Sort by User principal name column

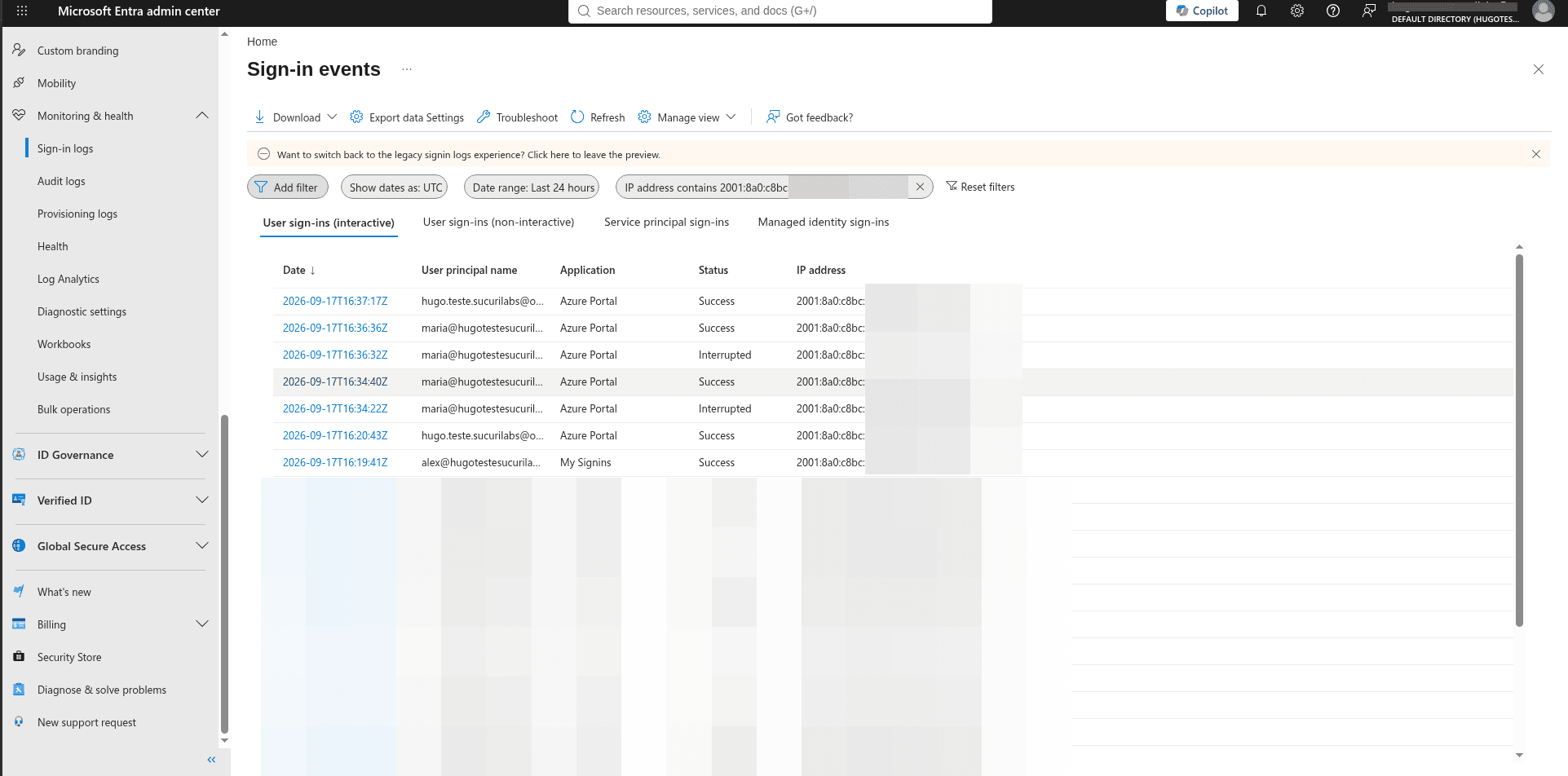470,270
